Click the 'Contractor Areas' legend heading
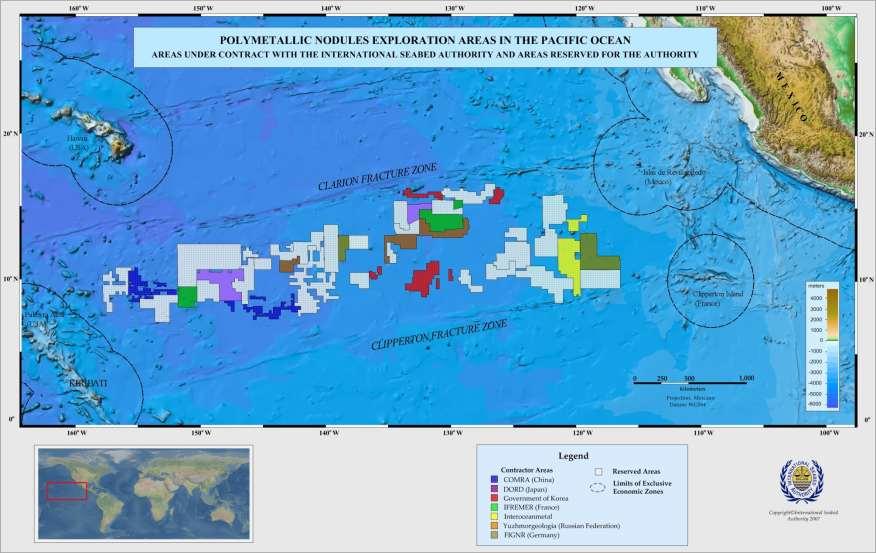 [x=527, y=470]
